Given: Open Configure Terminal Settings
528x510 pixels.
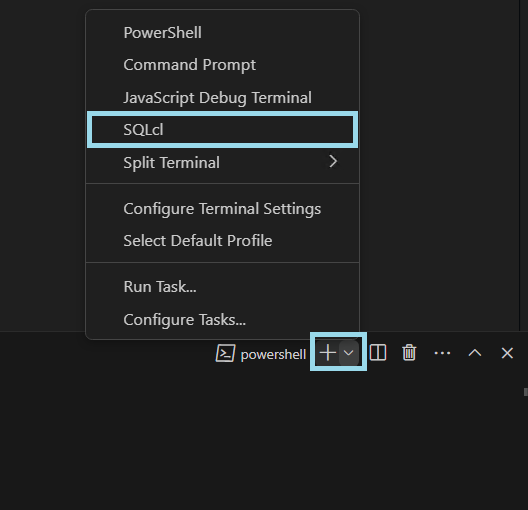Looking at the screenshot, I should tap(223, 209).
